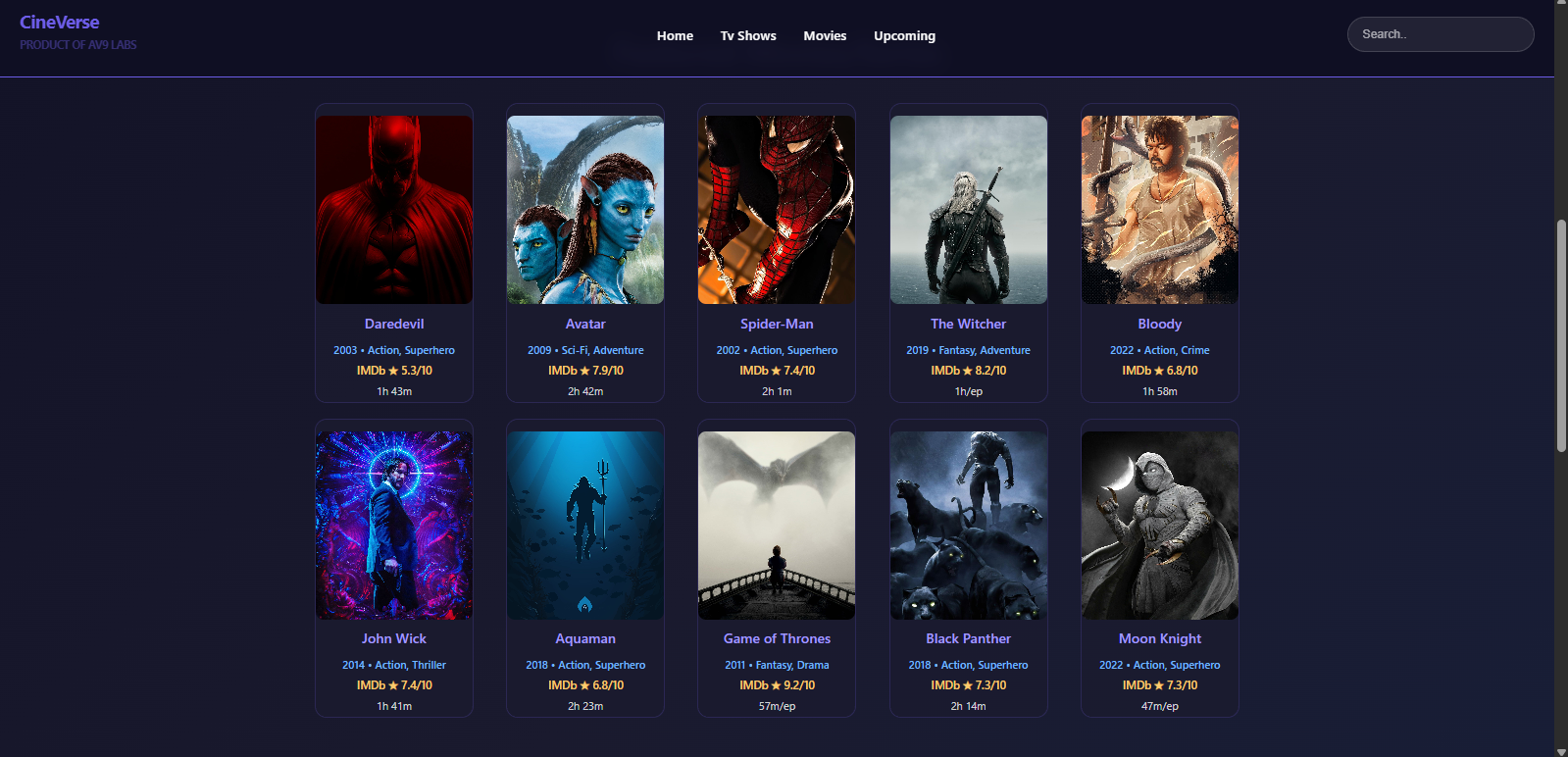The height and width of the screenshot is (757, 1568).
Task: Open the Moon Knight poster
Action: coord(1160,526)
